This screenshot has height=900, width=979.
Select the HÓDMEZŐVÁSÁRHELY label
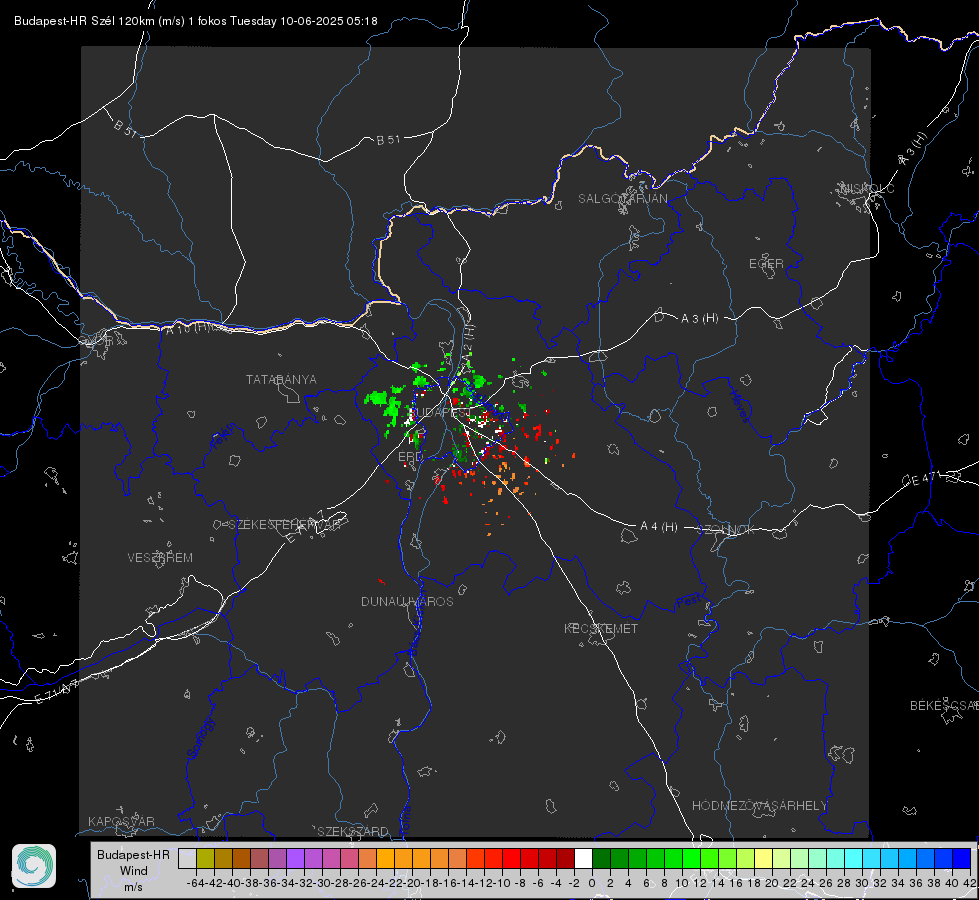pyautogui.click(x=759, y=805)
